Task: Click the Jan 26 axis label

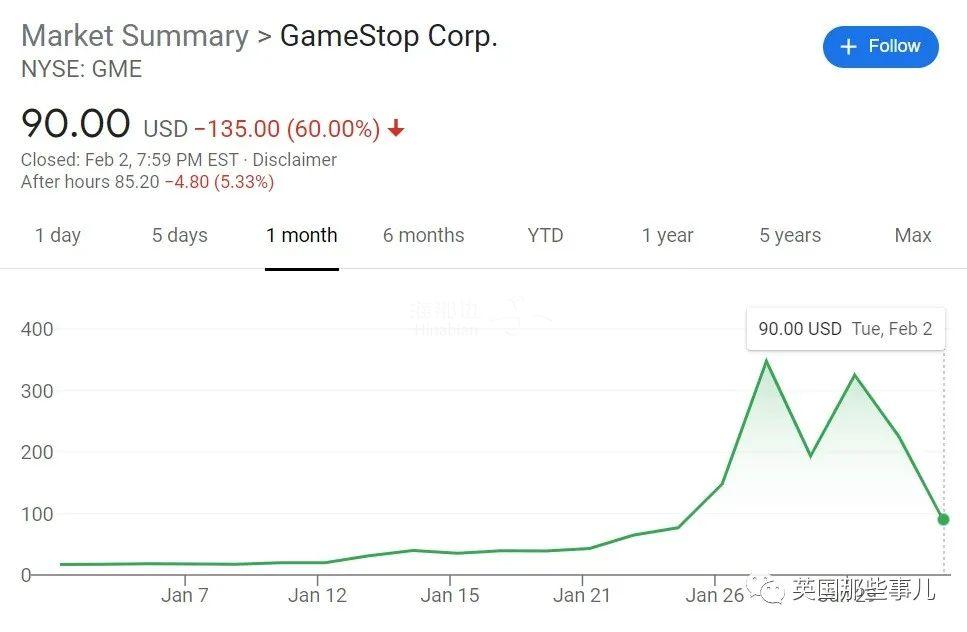Action: coord(714,595)
